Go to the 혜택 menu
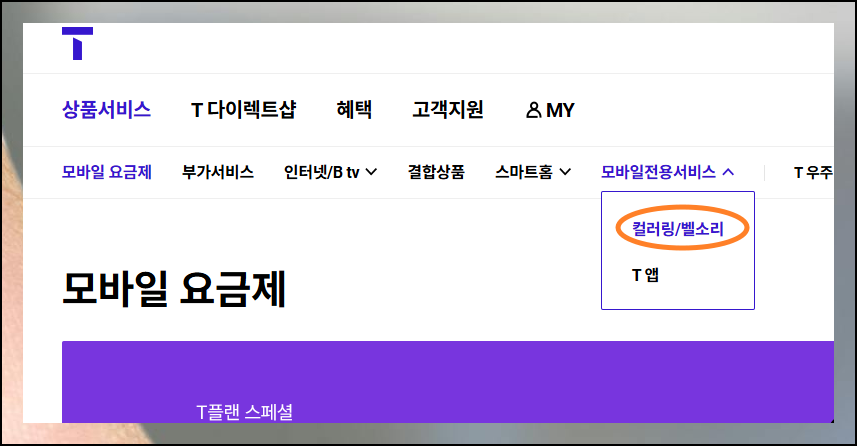The image size is (857, 446). [x=354, y=110]
